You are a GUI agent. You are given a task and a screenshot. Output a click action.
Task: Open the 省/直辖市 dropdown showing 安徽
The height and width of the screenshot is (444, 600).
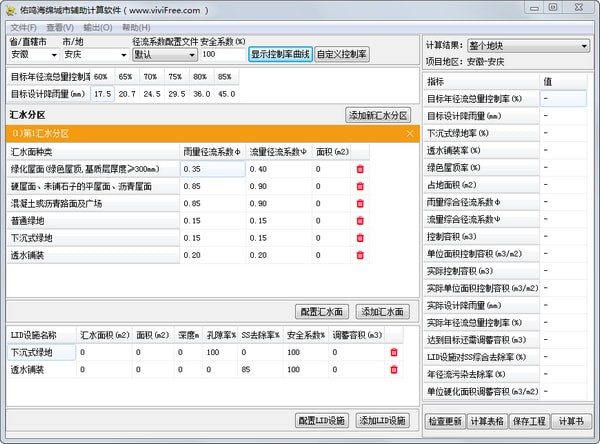[33, 55]
